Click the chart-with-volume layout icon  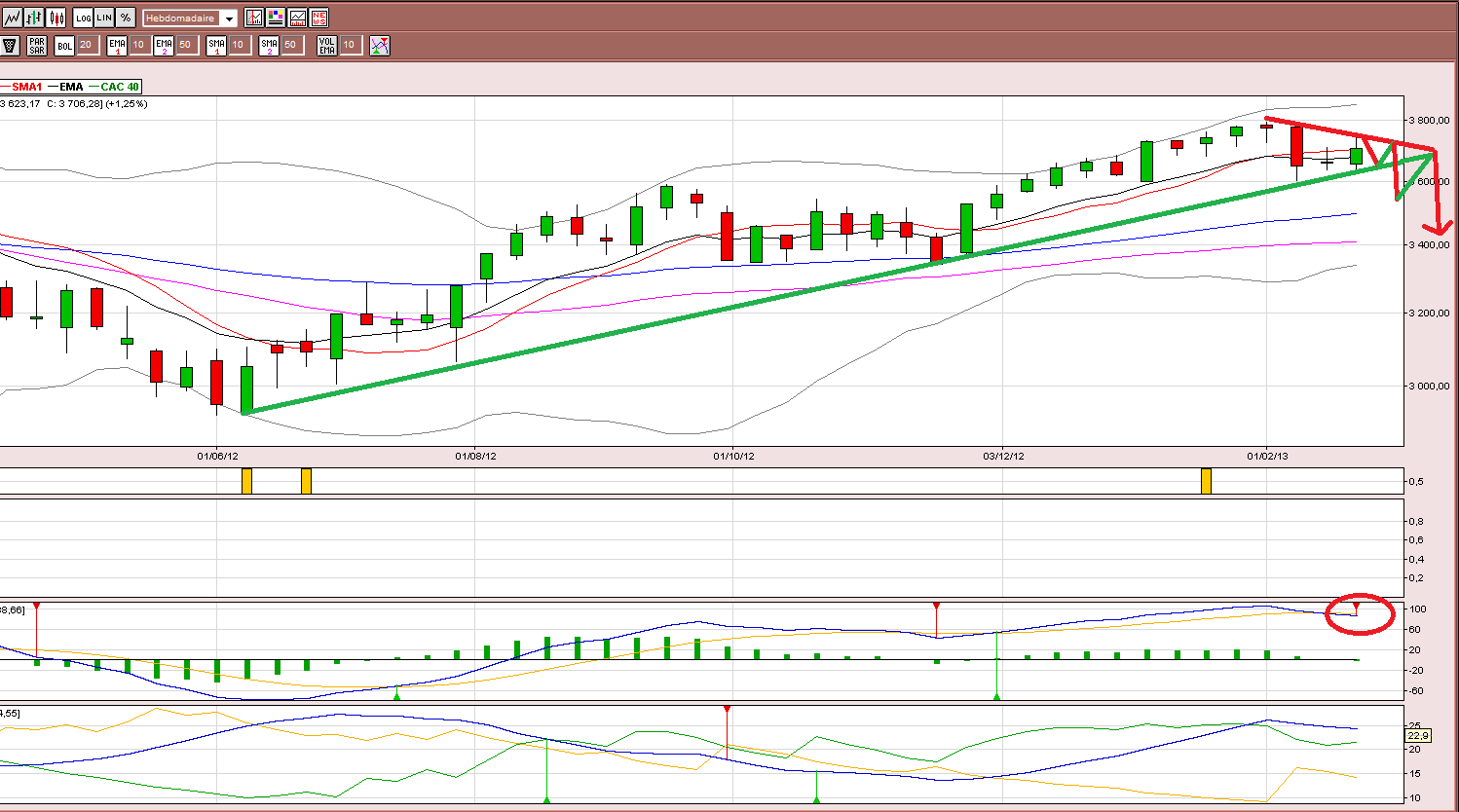(297, 18)
